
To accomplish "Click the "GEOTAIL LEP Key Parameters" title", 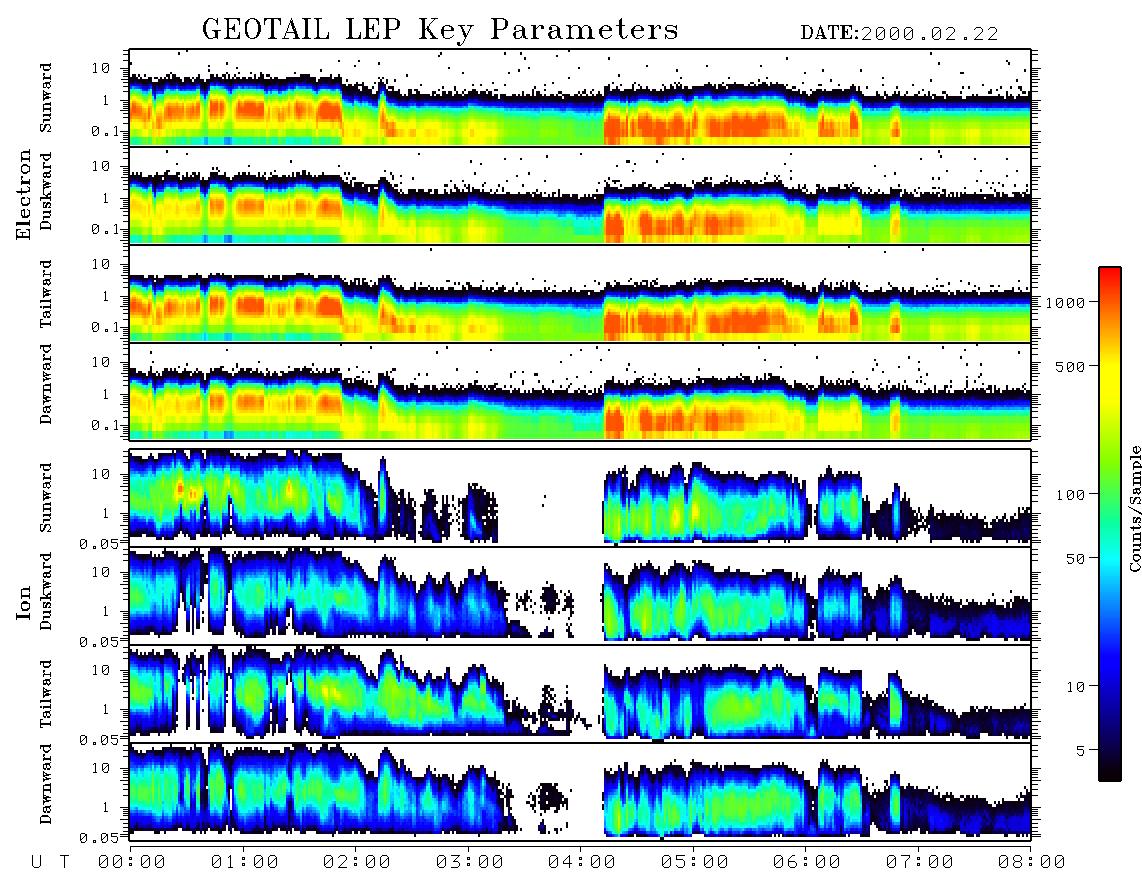I will [x=440, y=30].
